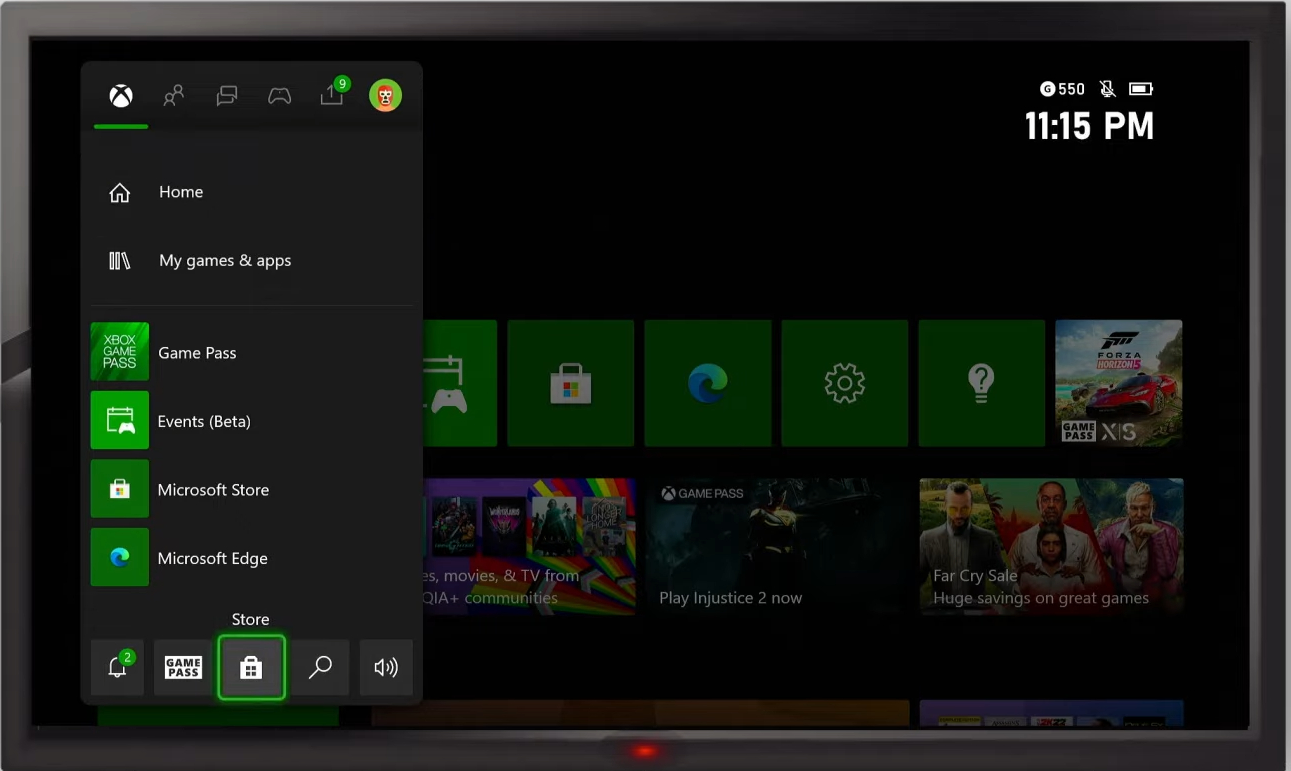The width and height of the screenshot is (1291, 771).
Task: Select the profile avatar icon
Action: (x=385, y=96)
